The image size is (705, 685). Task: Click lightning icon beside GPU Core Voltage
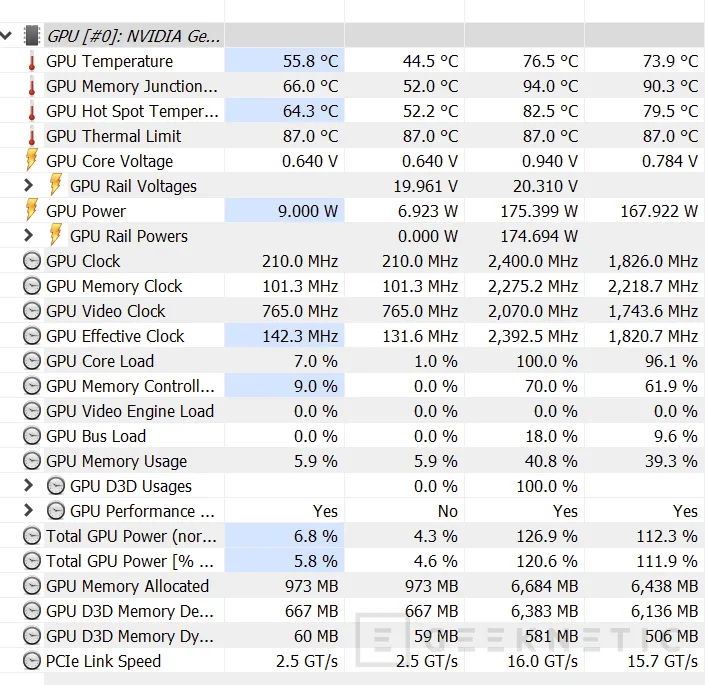click(31, 160)
